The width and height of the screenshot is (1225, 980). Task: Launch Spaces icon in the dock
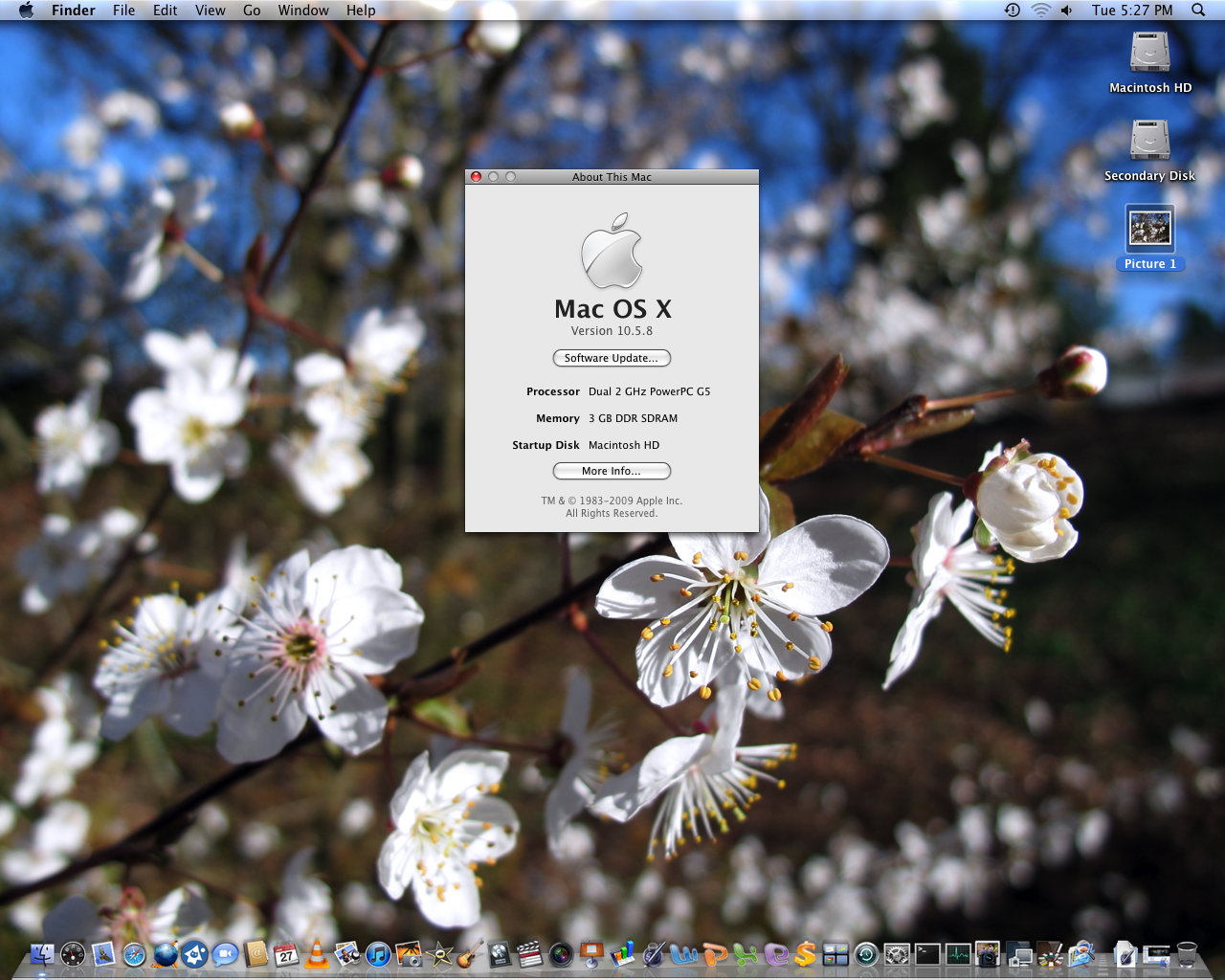tap(835, 954)
